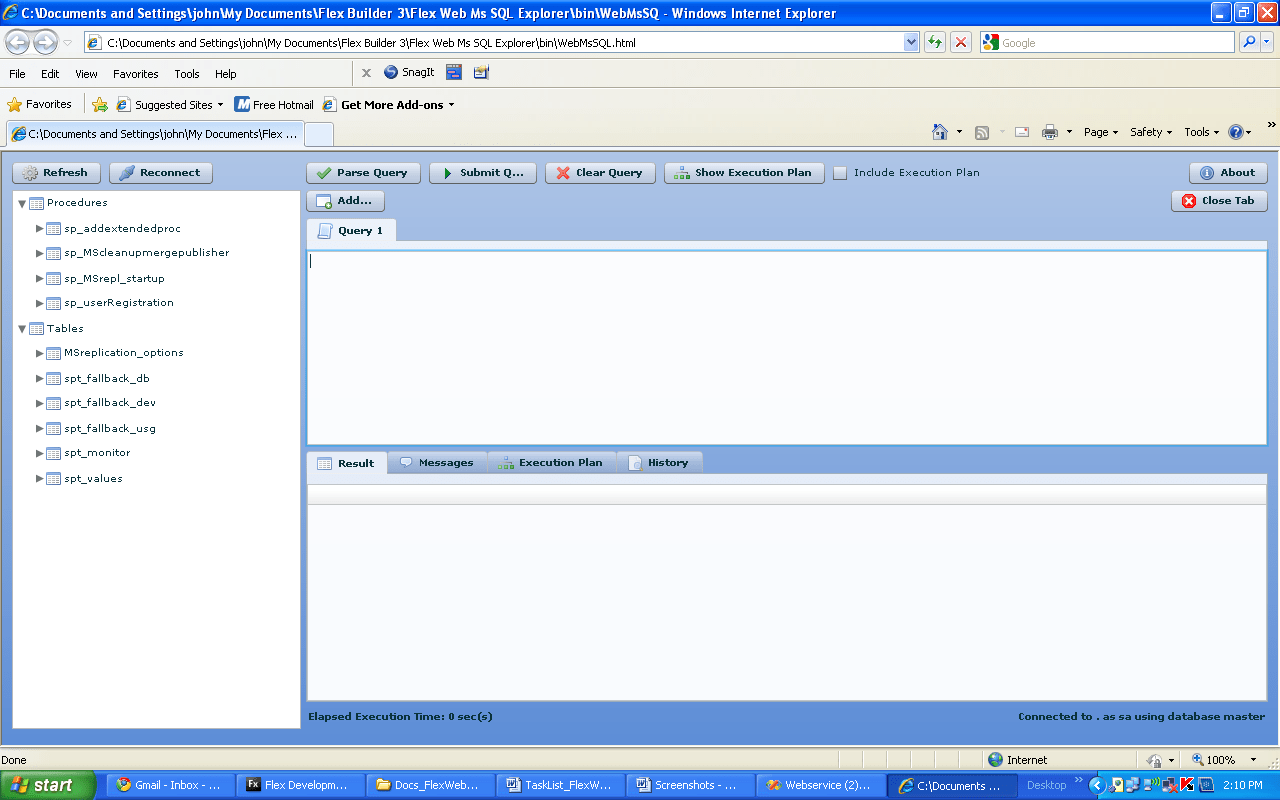This screenshot has height=800, width=1280.
Task: Click the browser Forward arrow icon
Action: (x=46, y=42)
